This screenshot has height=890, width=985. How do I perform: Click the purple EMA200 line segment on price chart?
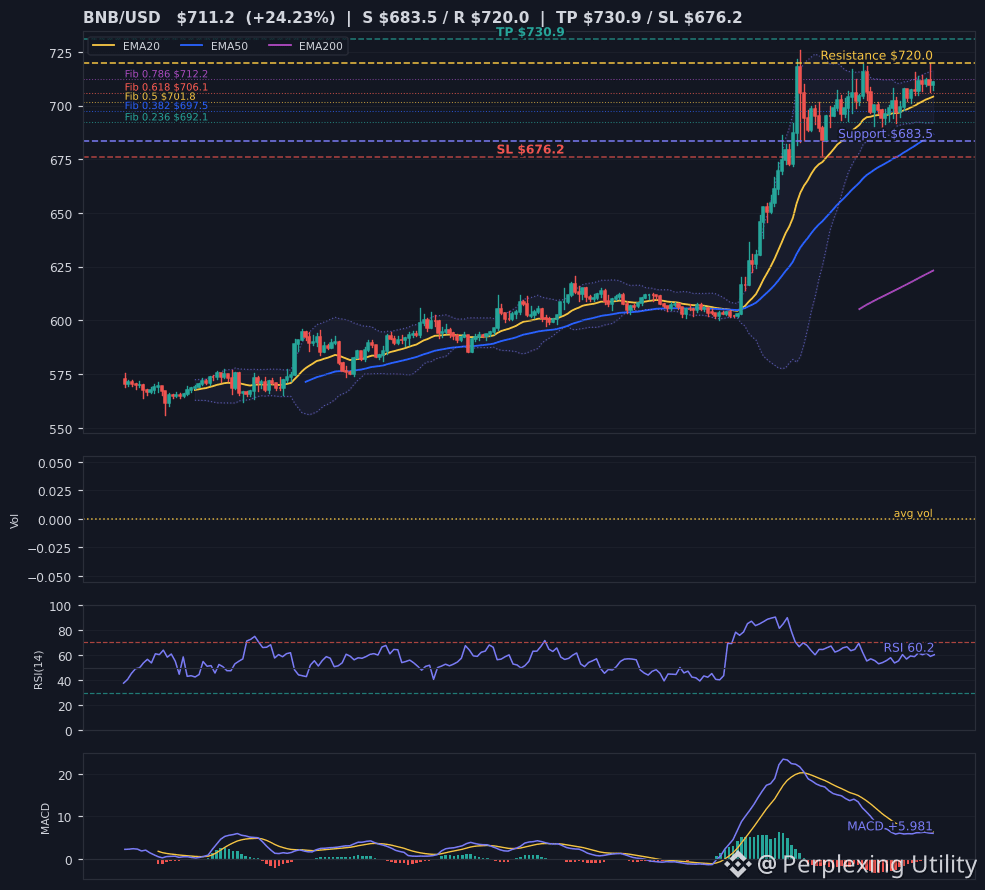point(896,290)
